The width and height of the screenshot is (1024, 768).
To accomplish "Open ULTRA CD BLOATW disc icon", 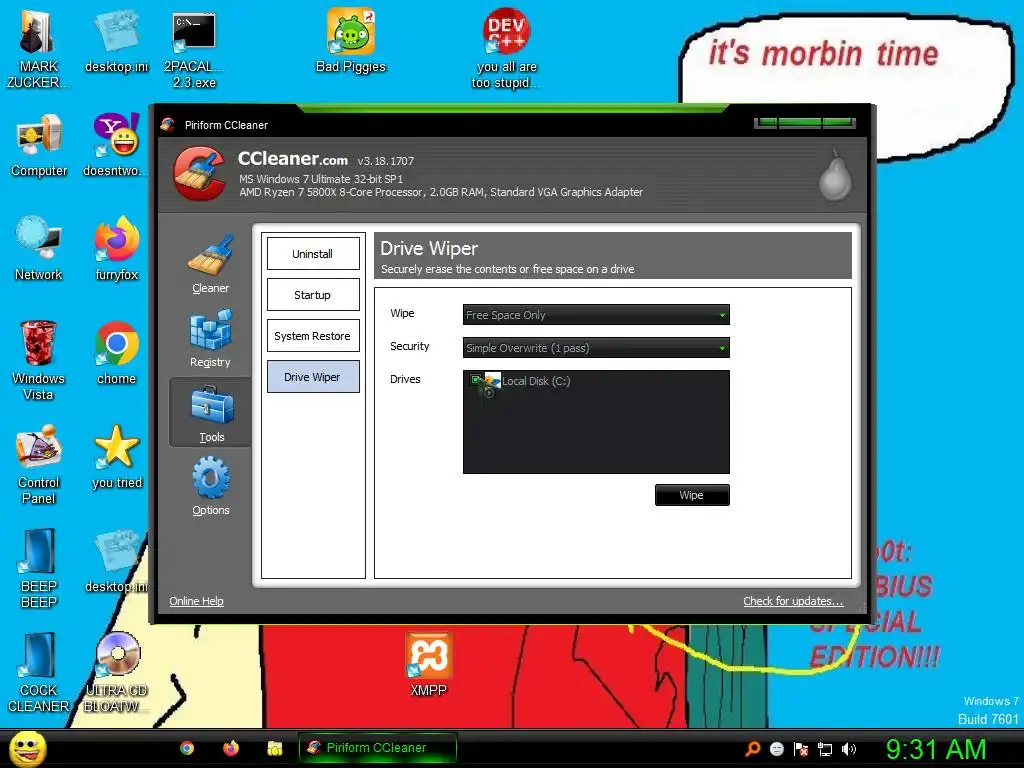I will click(118, 654).
